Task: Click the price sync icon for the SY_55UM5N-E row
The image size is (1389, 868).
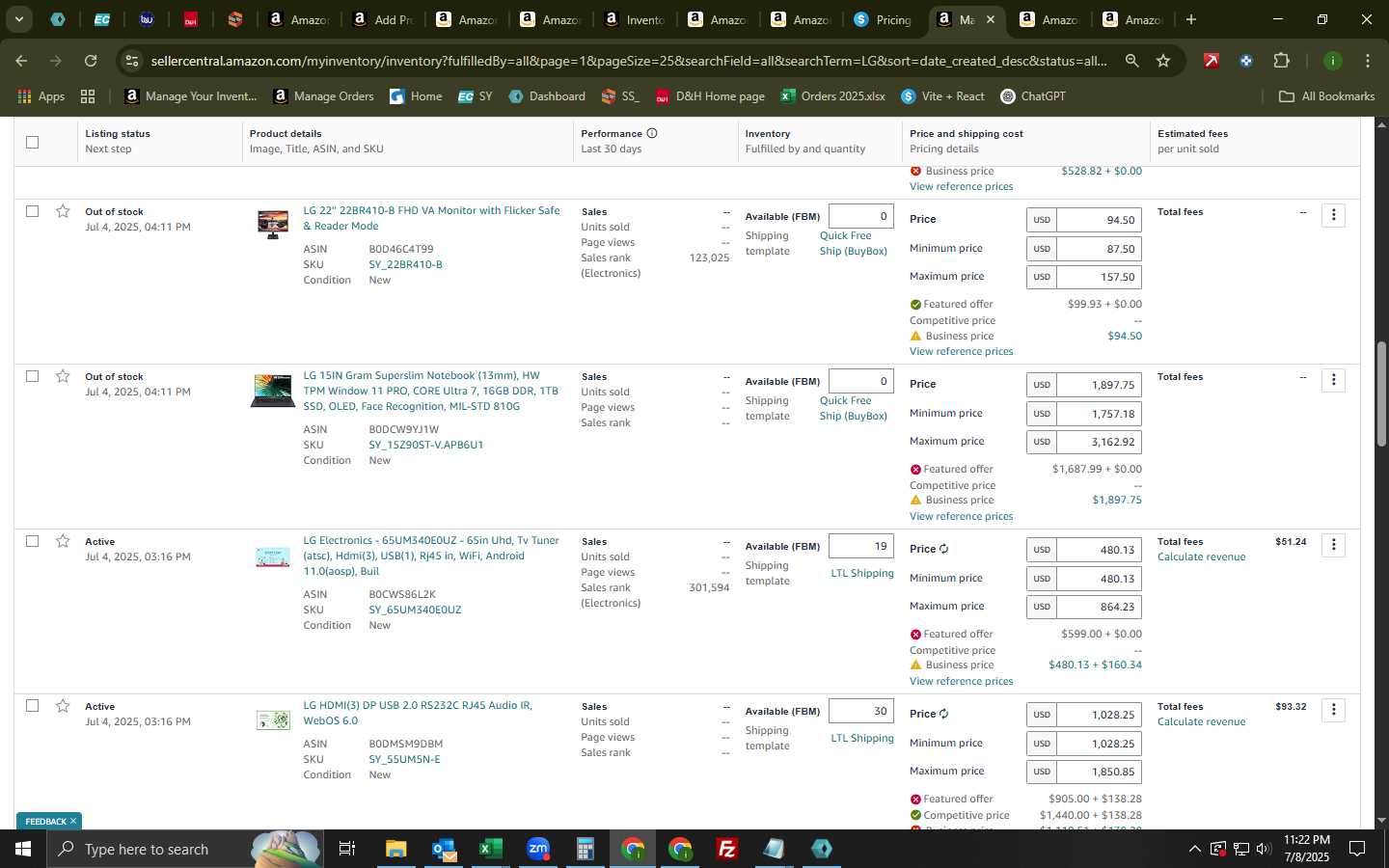Action: [x=943, y=714]
